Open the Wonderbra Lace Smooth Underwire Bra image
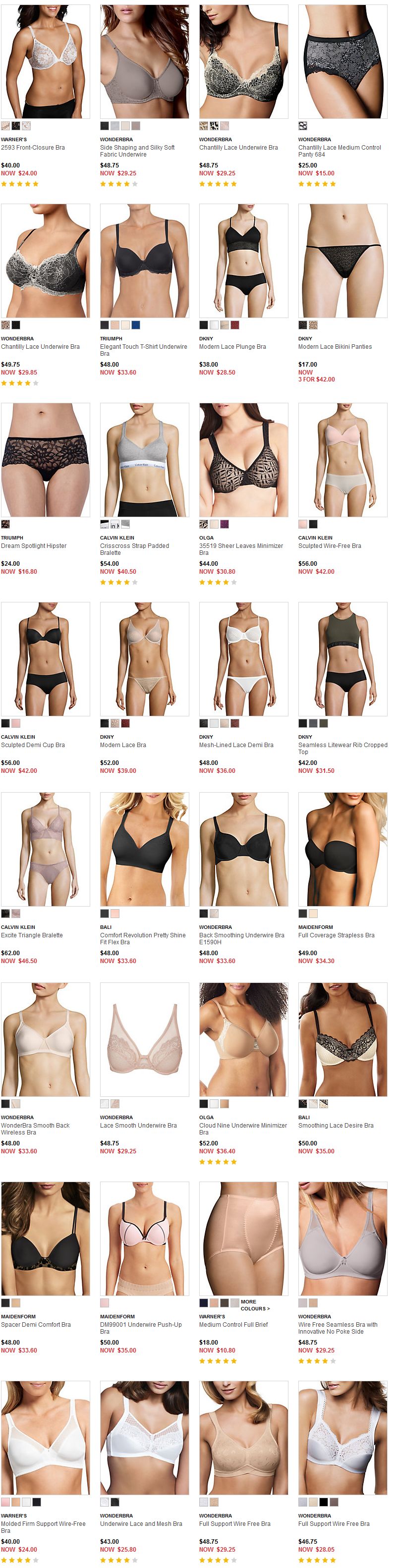The height and width of the screenshot is (1568, 395). click(x=144, y=1040)
